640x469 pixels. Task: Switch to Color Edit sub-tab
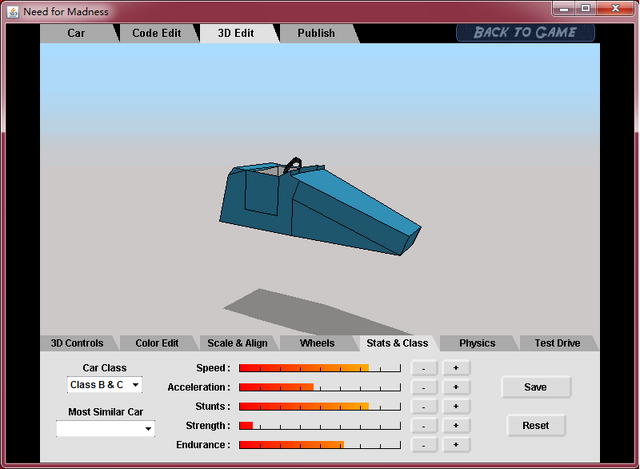[157, 343]
